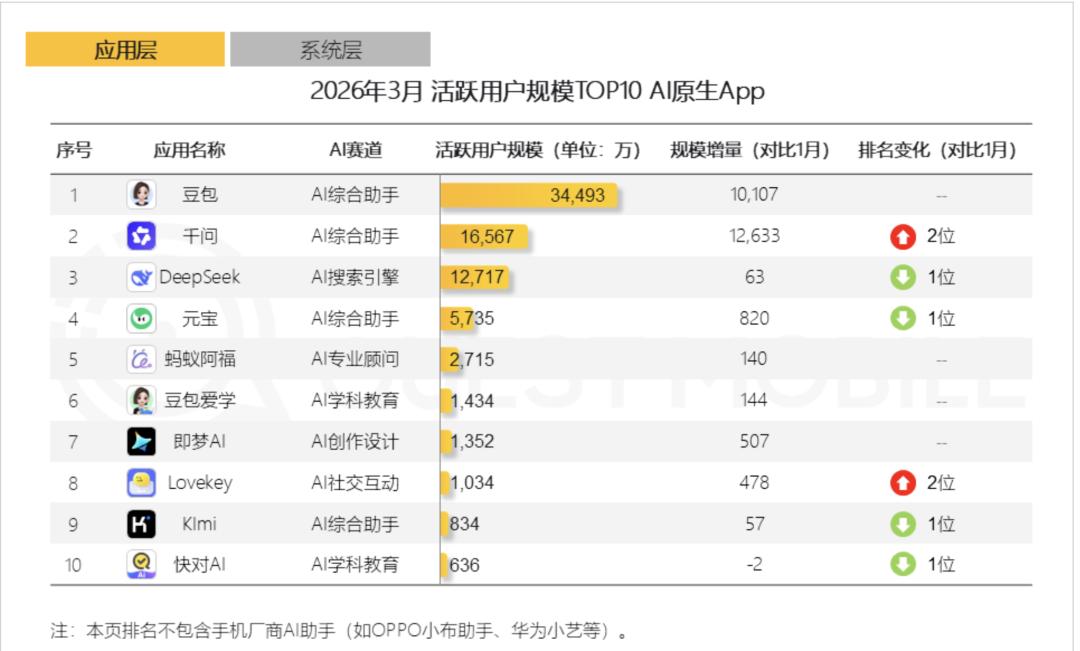Click the Kimi app icon
This screenshot has width=1080, height=651.
141,524
